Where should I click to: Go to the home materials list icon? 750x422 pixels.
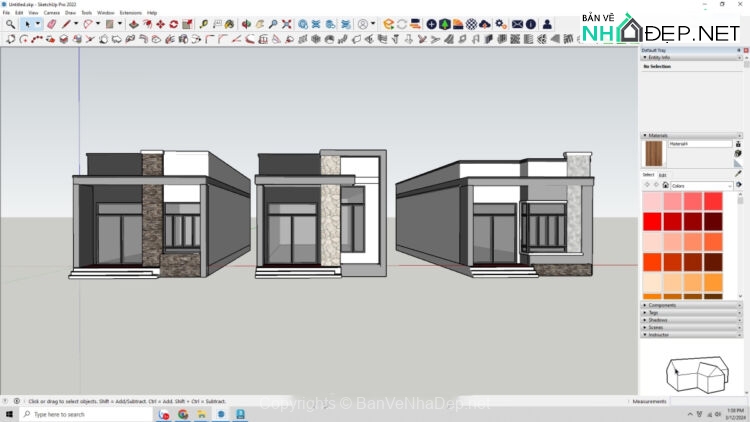point(665,185)
